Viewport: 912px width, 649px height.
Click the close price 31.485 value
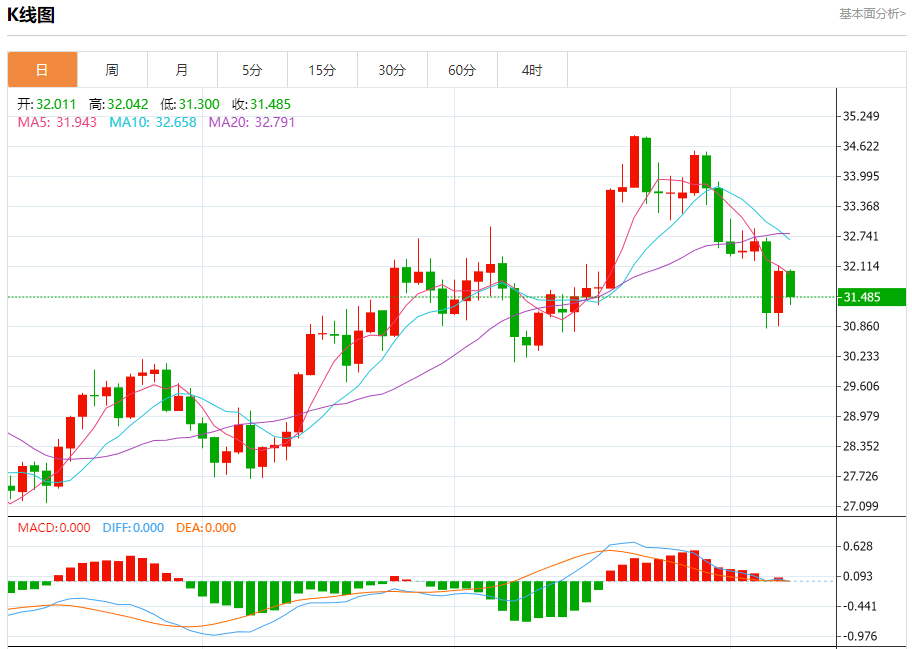[270, 104]
